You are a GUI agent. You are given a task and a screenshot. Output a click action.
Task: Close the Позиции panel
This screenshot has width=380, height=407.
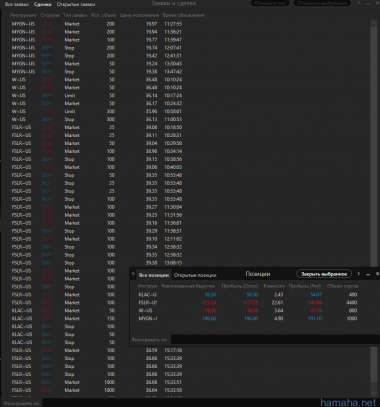click(377, 274)
